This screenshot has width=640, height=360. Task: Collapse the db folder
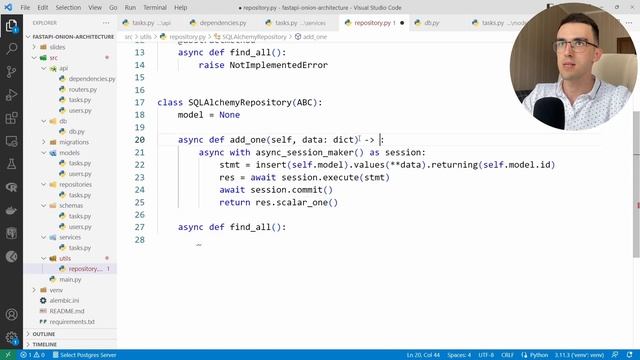[x=63, y=121]
